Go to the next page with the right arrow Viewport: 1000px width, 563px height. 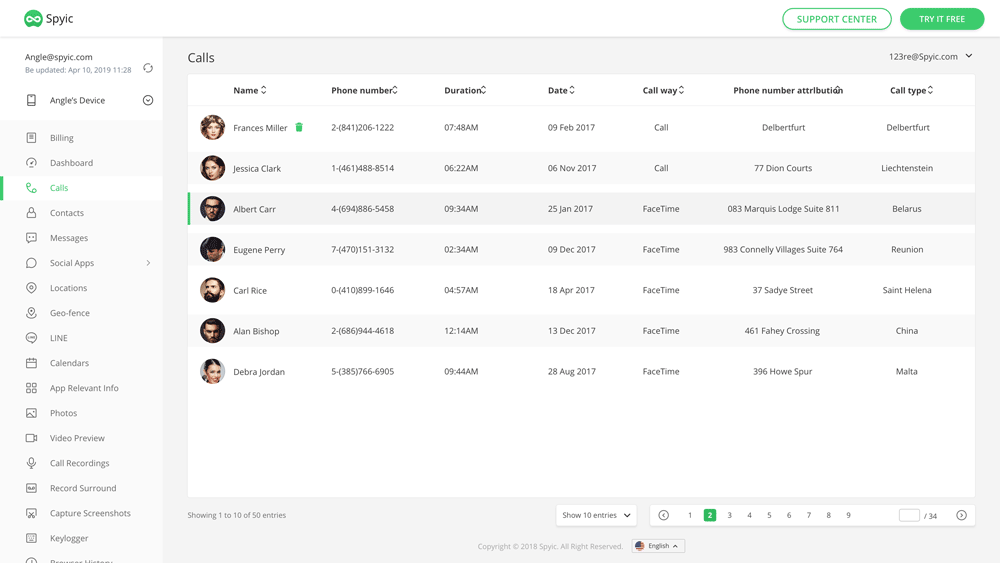[x=961, y=516]
